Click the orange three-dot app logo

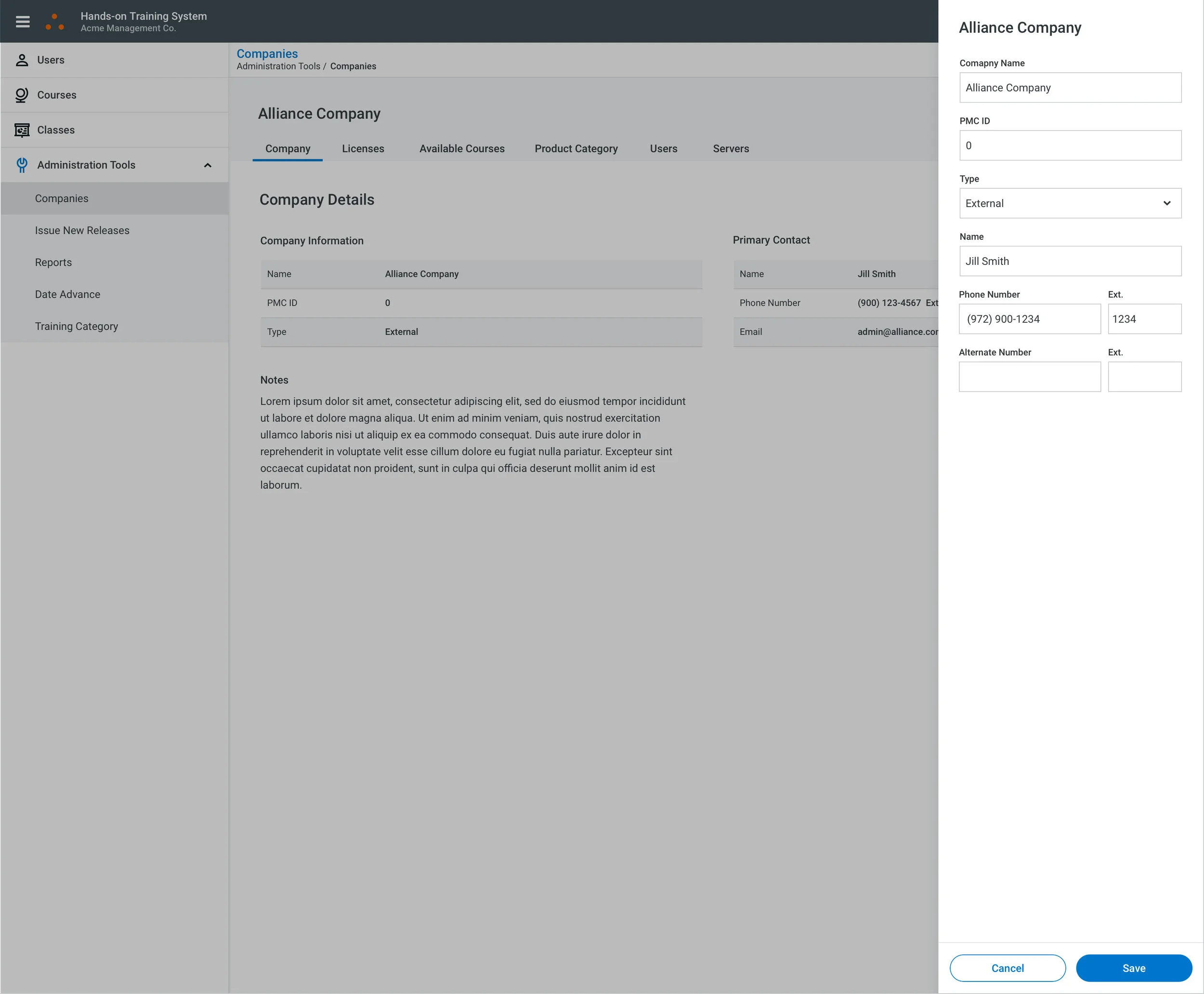coord(54,22)
